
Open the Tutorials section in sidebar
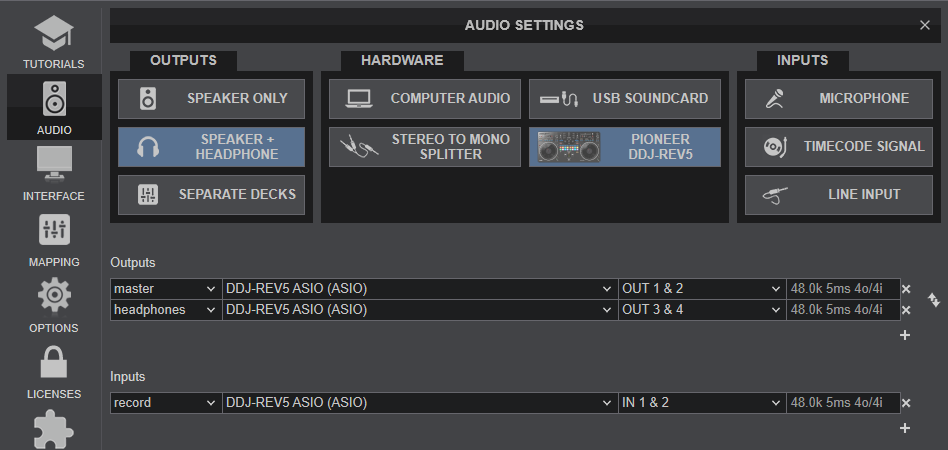[53, 40]
